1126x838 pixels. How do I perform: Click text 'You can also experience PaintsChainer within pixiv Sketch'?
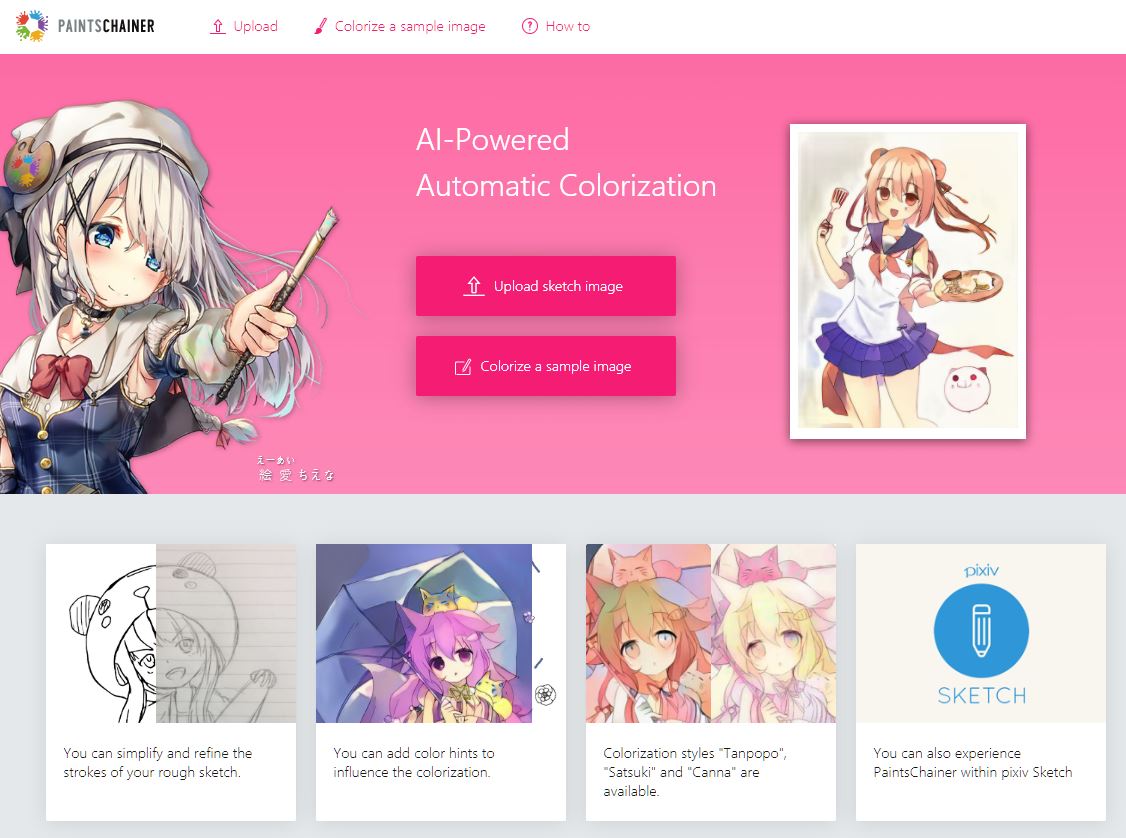pos(972,763)
